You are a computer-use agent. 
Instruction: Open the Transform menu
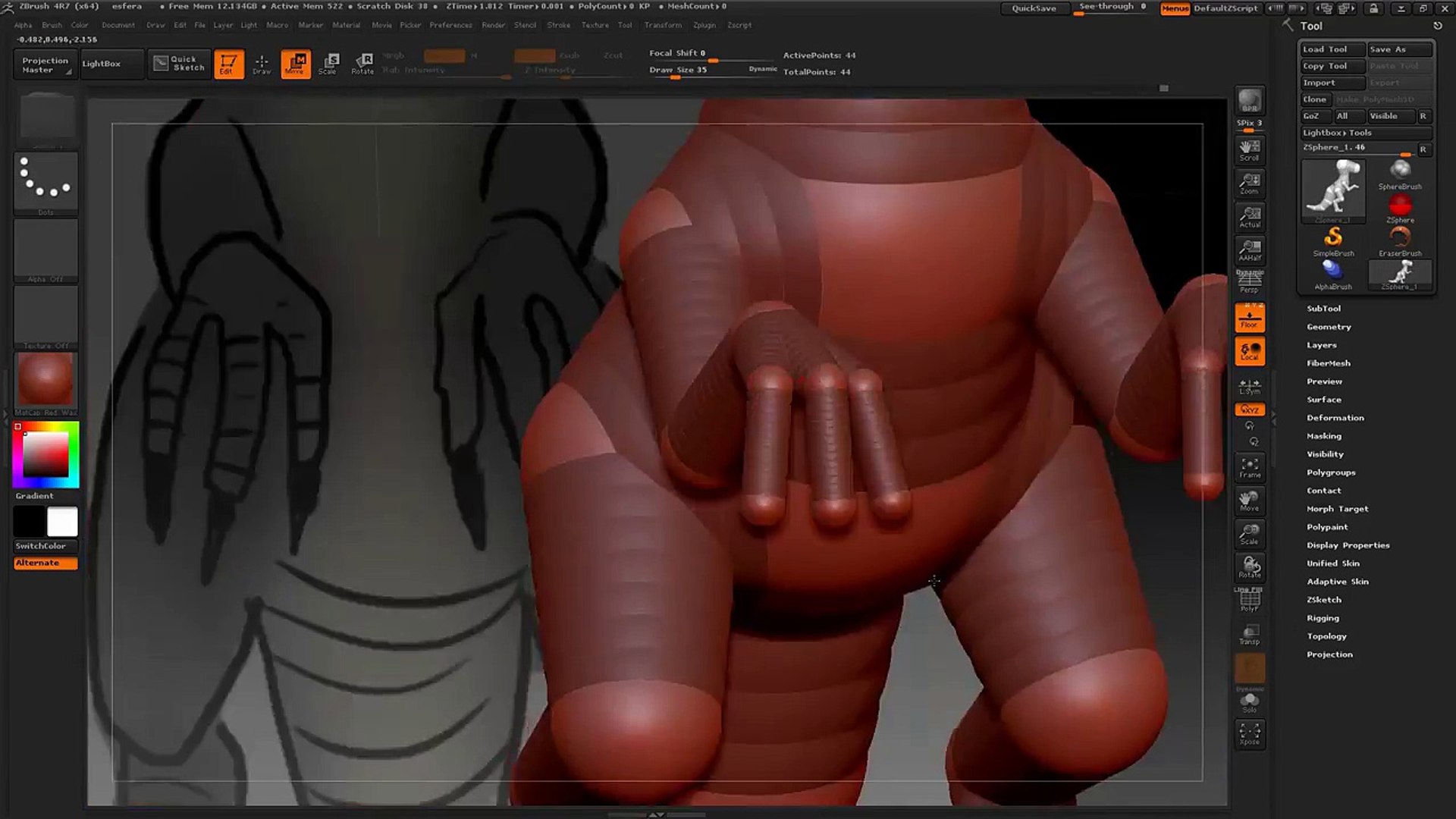tap(663, 25)
